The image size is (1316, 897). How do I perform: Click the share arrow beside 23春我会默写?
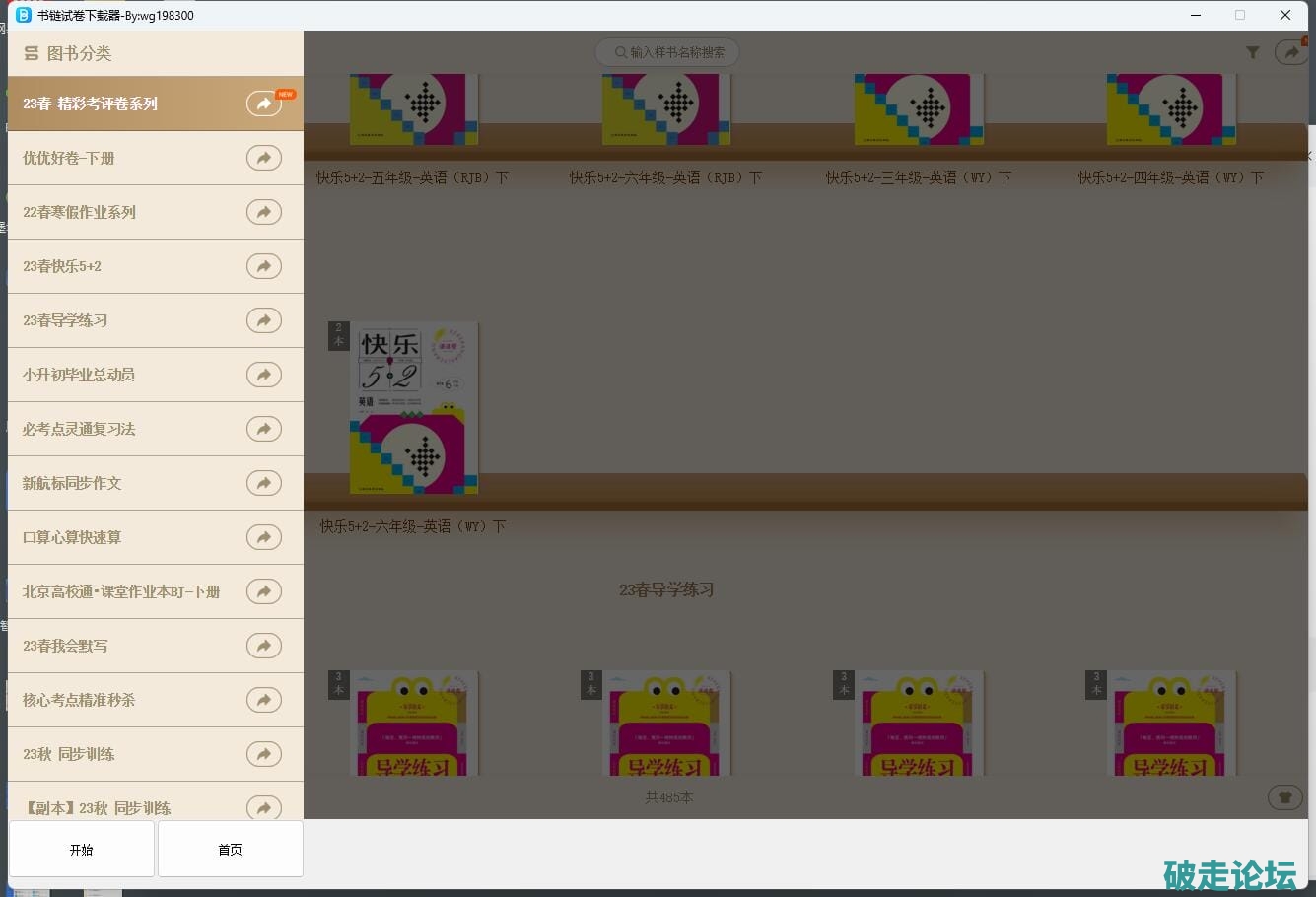[x=264, y=646]
